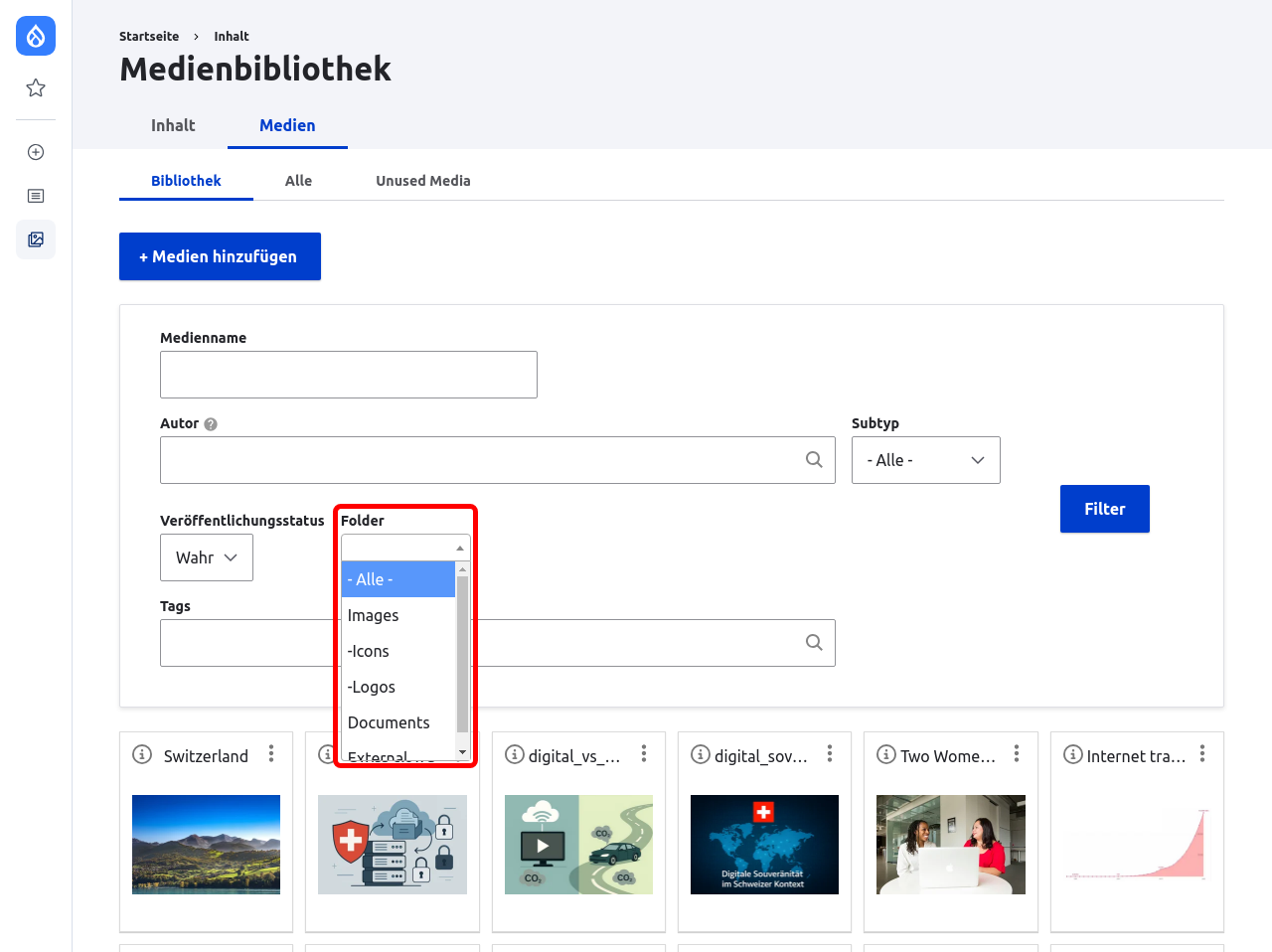Select the Unused Media sub-tab
Viewport: 1272px width, 952px height.
(423, 181)
